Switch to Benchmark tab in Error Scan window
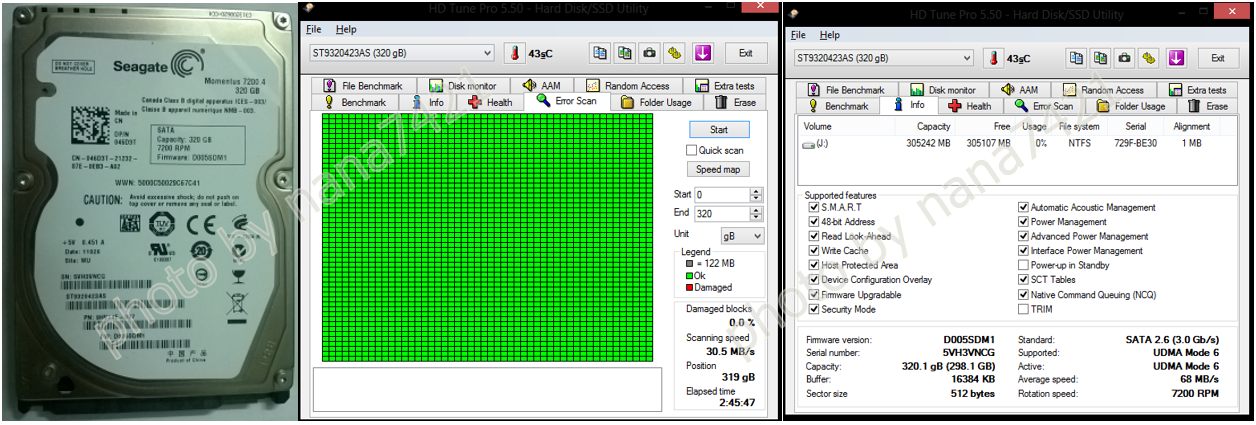Viewport: 1256px width, 425px height. pos(355,102)
